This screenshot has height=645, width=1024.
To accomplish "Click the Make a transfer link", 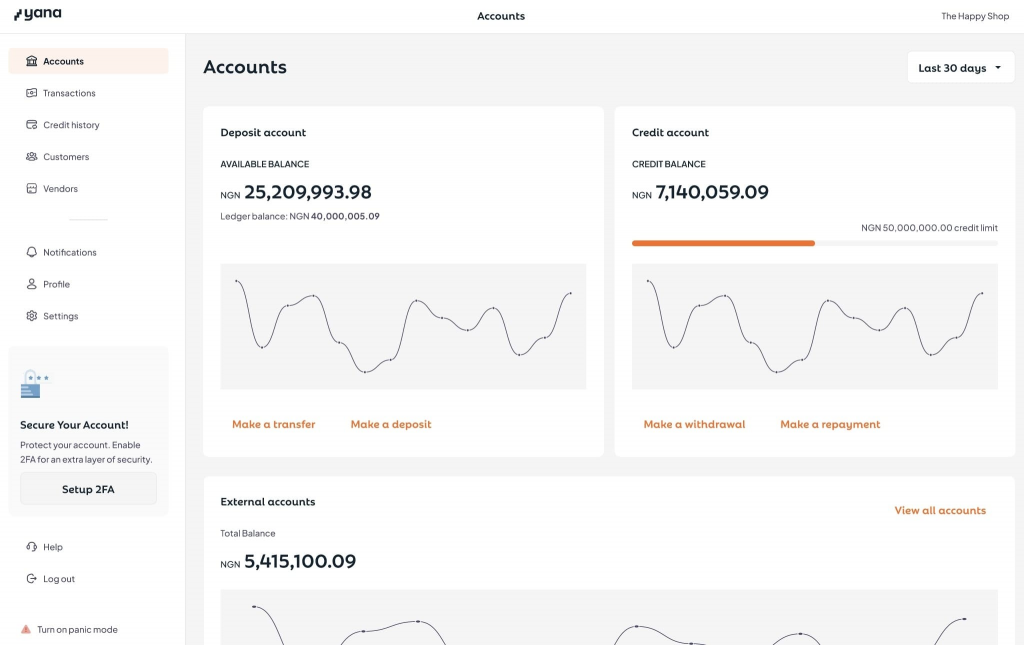I will [x=273, y=424].
